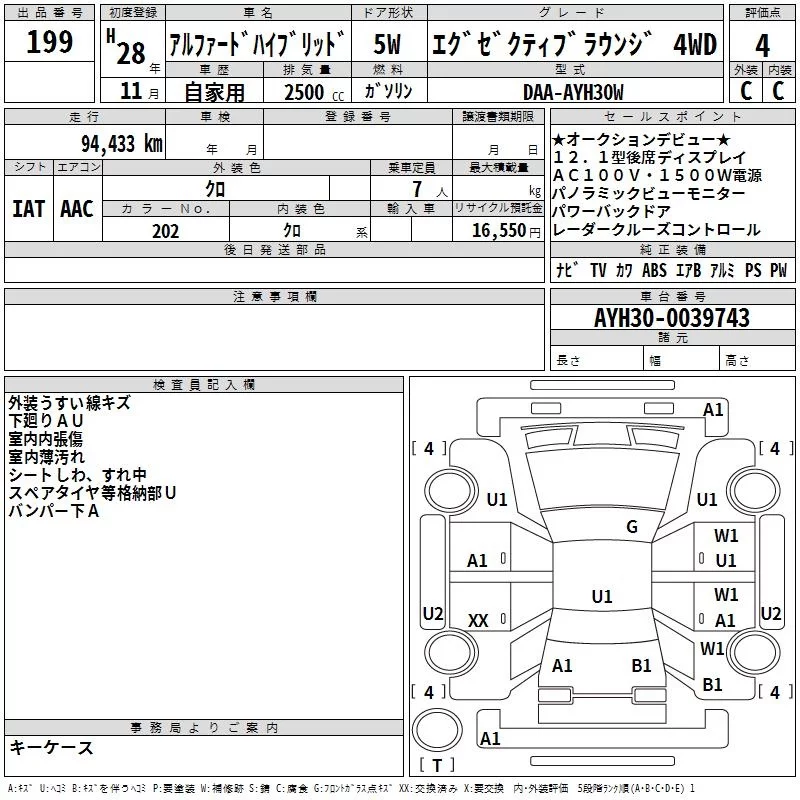Image resolution: width=800 pixels, height=800 pixels.
Task: Click chassis number AYH30-0039743
Action: (x=671, y=318)
